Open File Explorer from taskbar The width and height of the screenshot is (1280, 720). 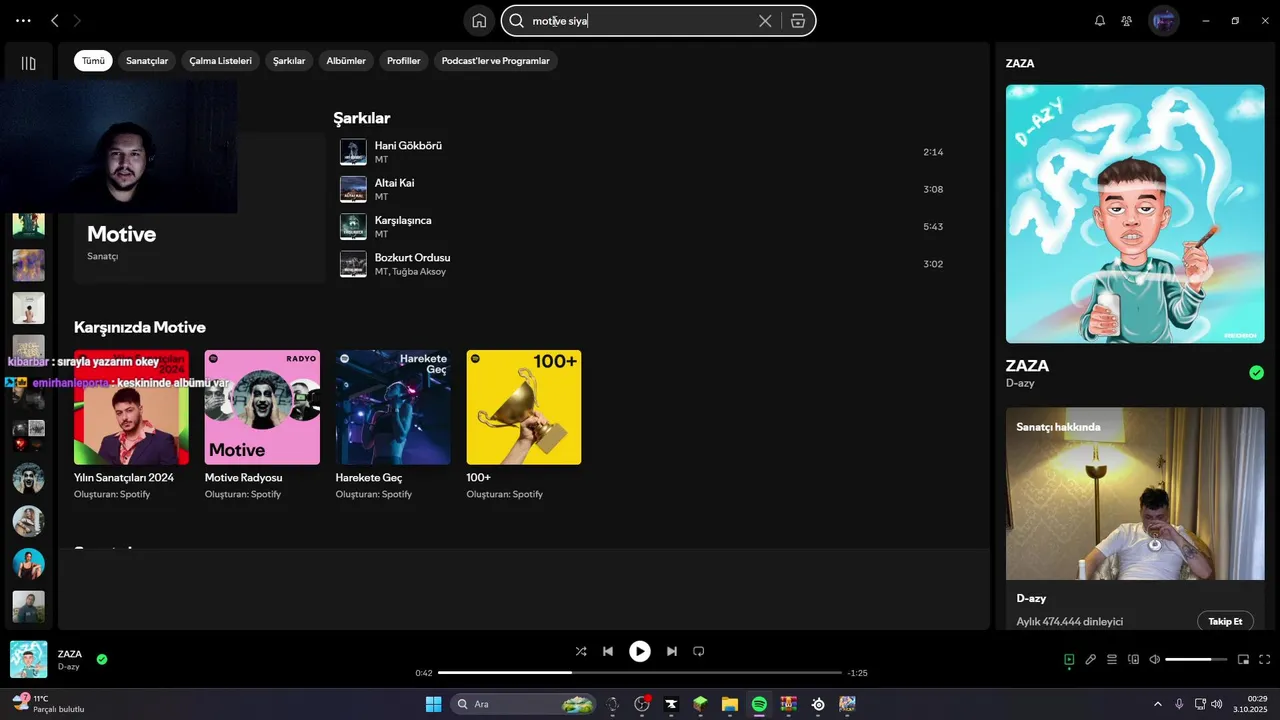click(x=730, y=704)
